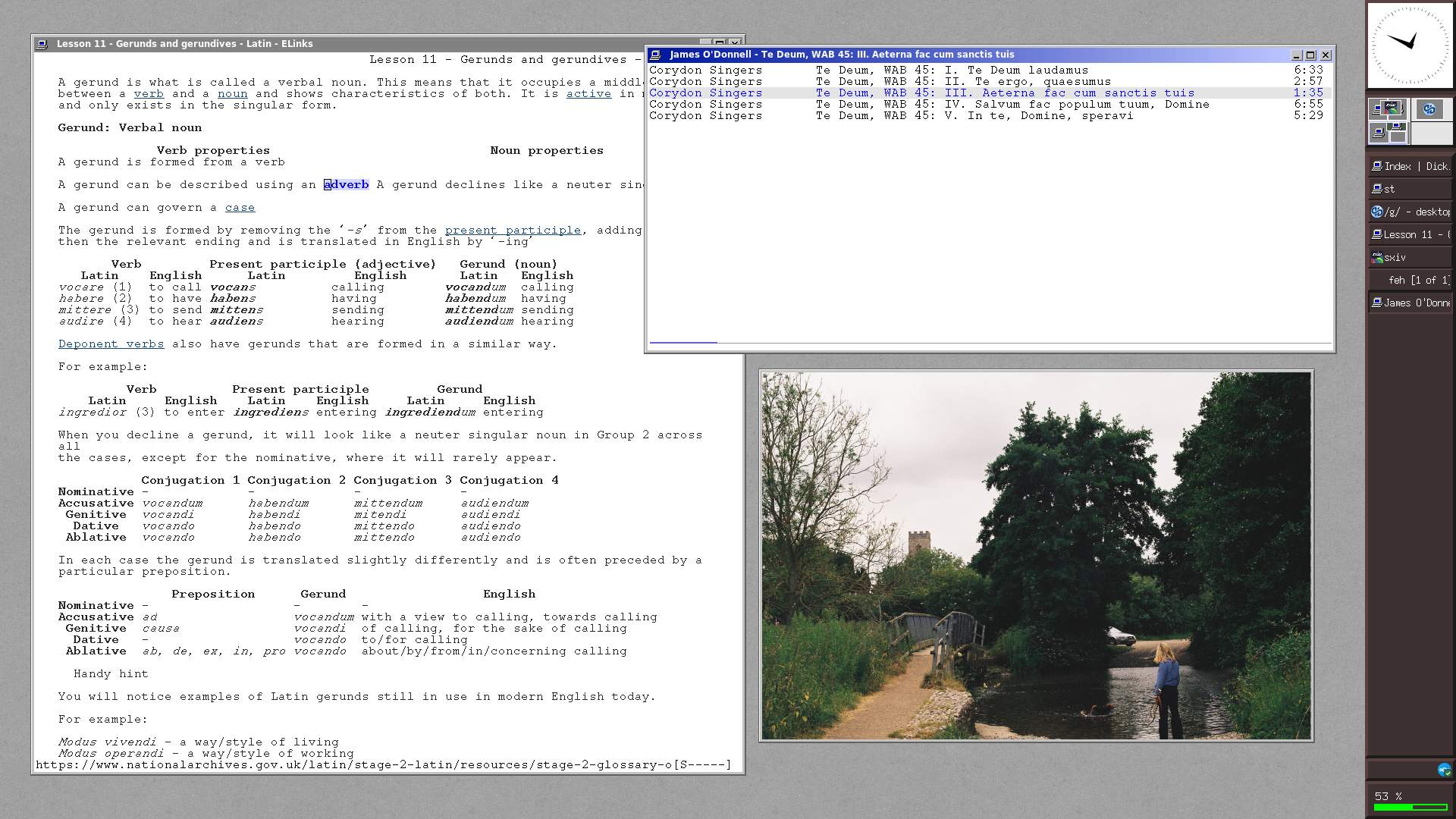The image size is (1456, 819).
Task: Open the 'Index | Dick' window list entry
Action: (1410, 166)
